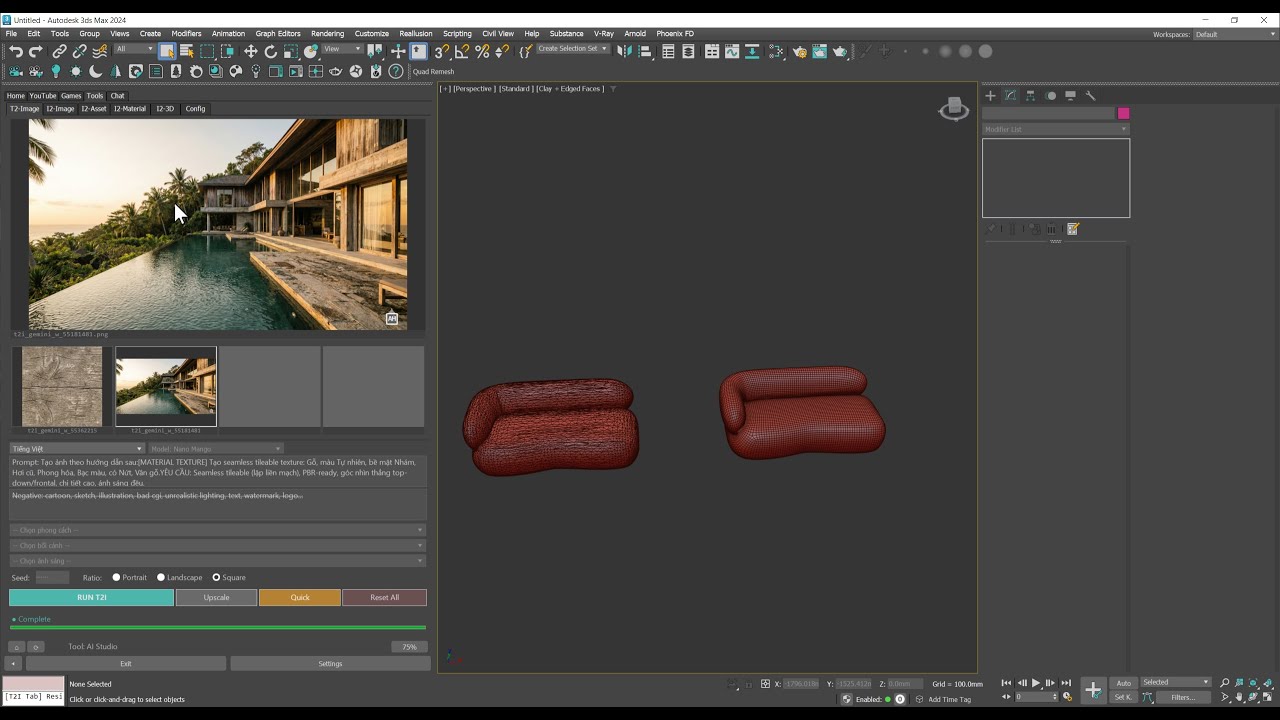Open the Curve Editor icon
Screen dimensions: 1280x720
pos(732,51)
